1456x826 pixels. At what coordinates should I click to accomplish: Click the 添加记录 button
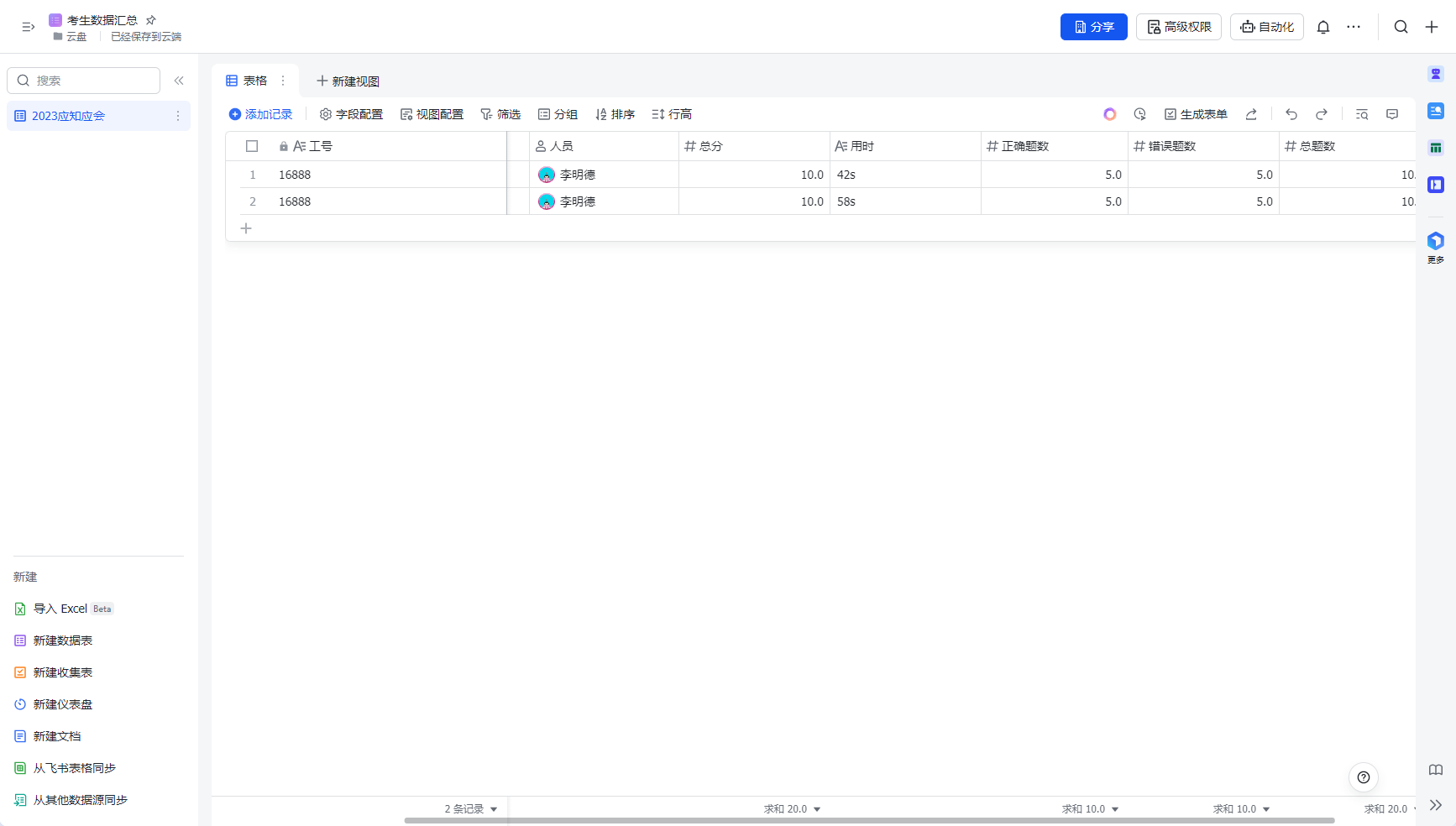pyautogui.click(x=260, y=114)
